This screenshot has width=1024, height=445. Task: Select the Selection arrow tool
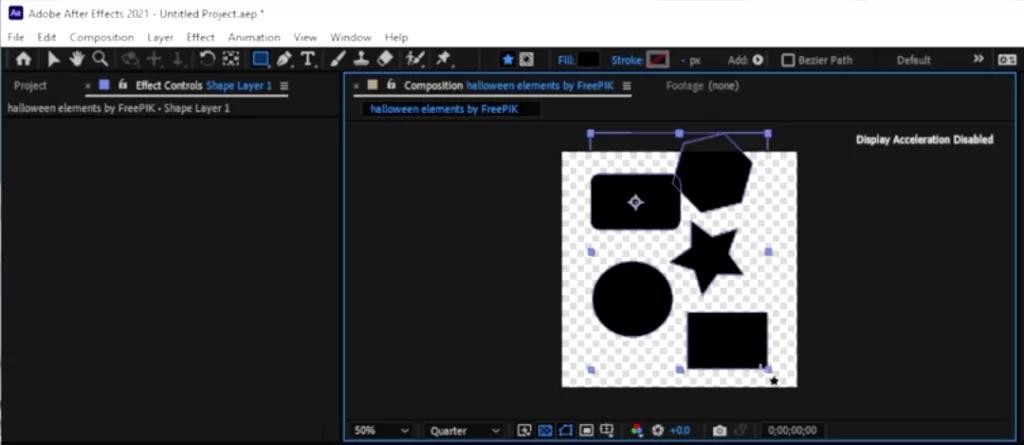54,59
